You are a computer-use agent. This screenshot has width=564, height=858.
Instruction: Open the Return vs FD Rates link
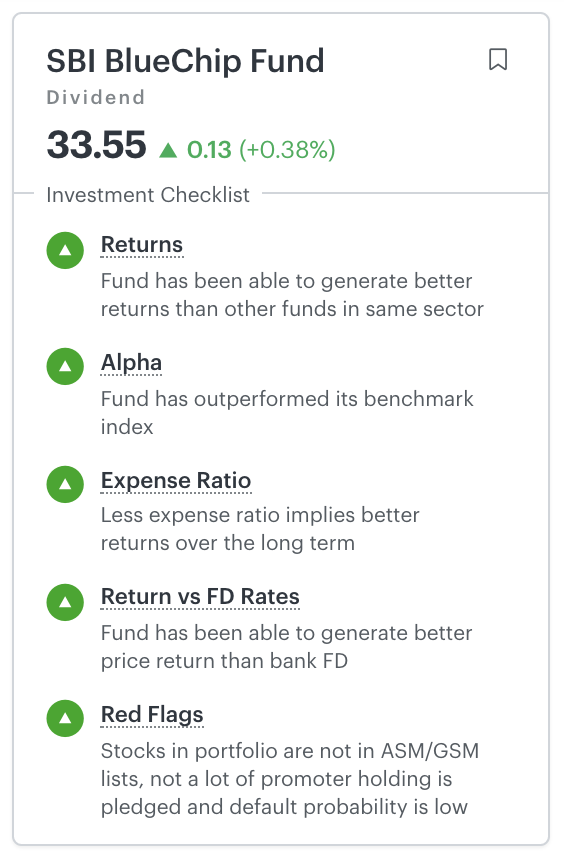pos(200,596)
